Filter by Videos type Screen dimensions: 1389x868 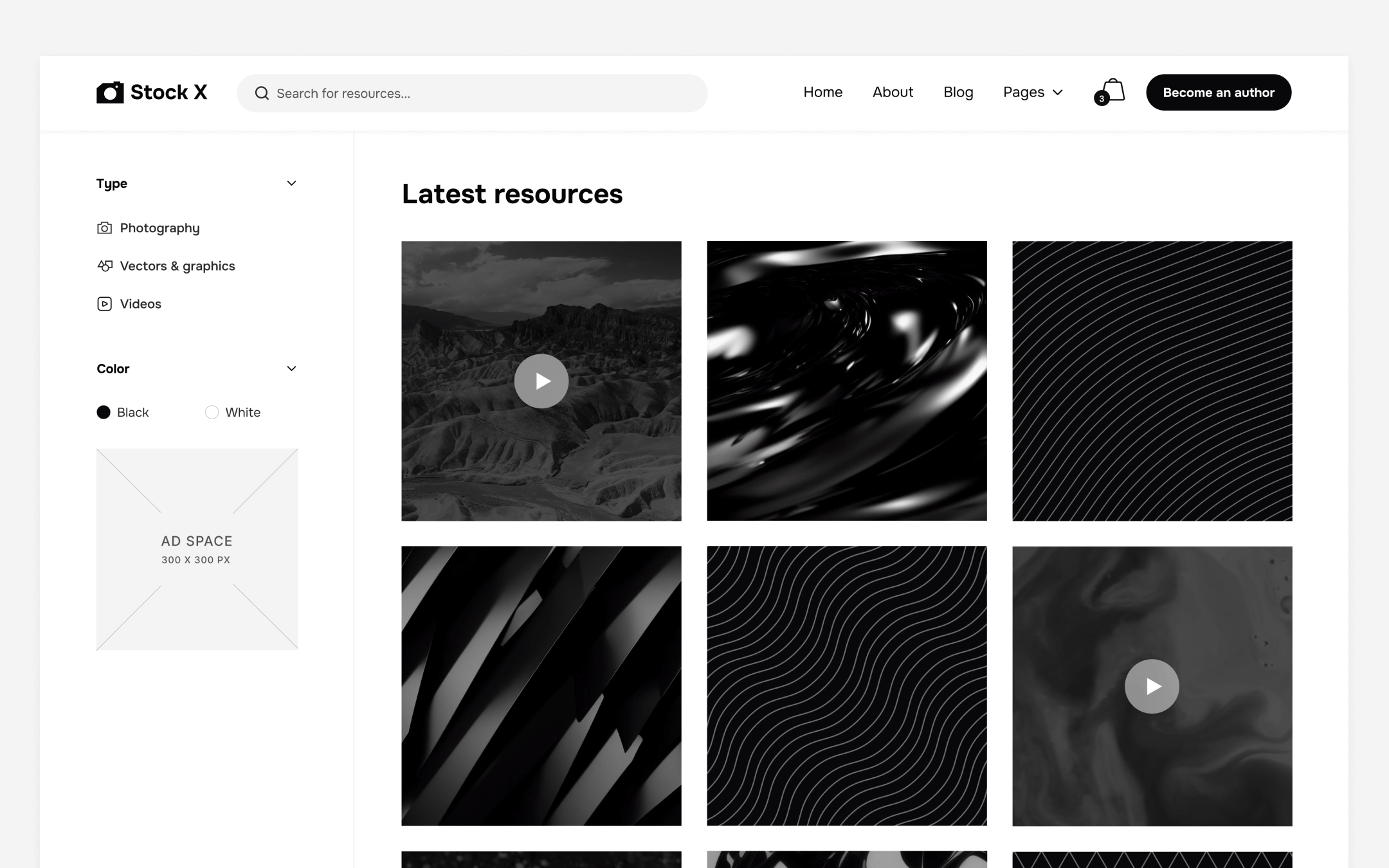[140, 303]
